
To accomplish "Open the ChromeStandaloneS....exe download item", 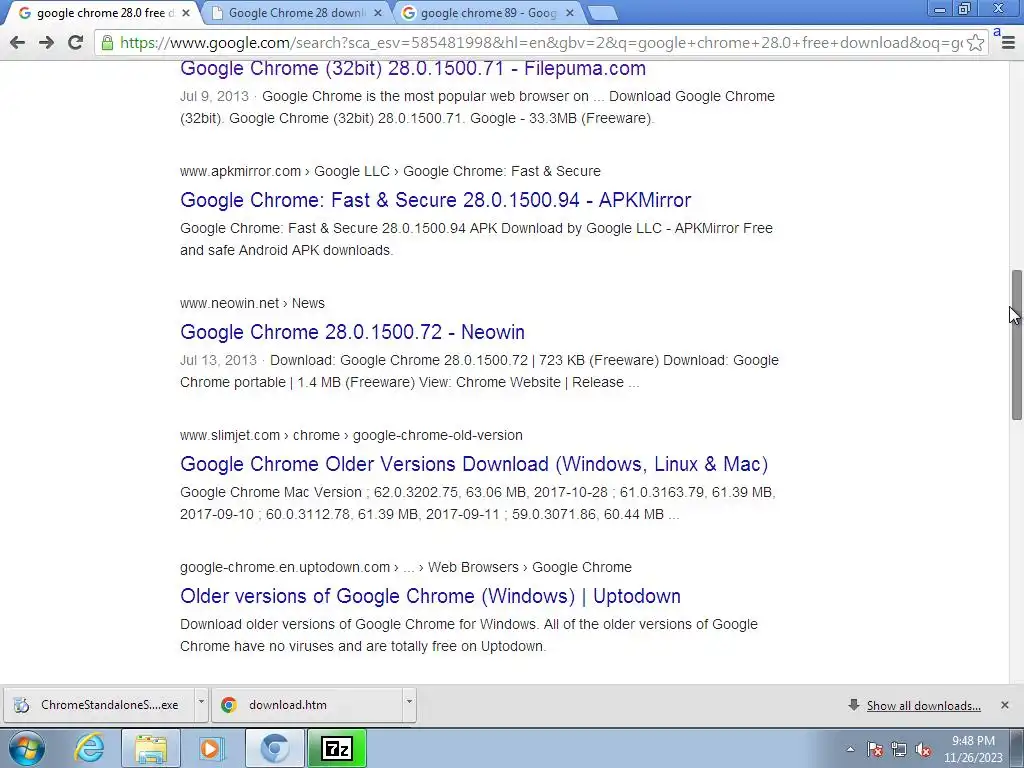I will 98,705.
